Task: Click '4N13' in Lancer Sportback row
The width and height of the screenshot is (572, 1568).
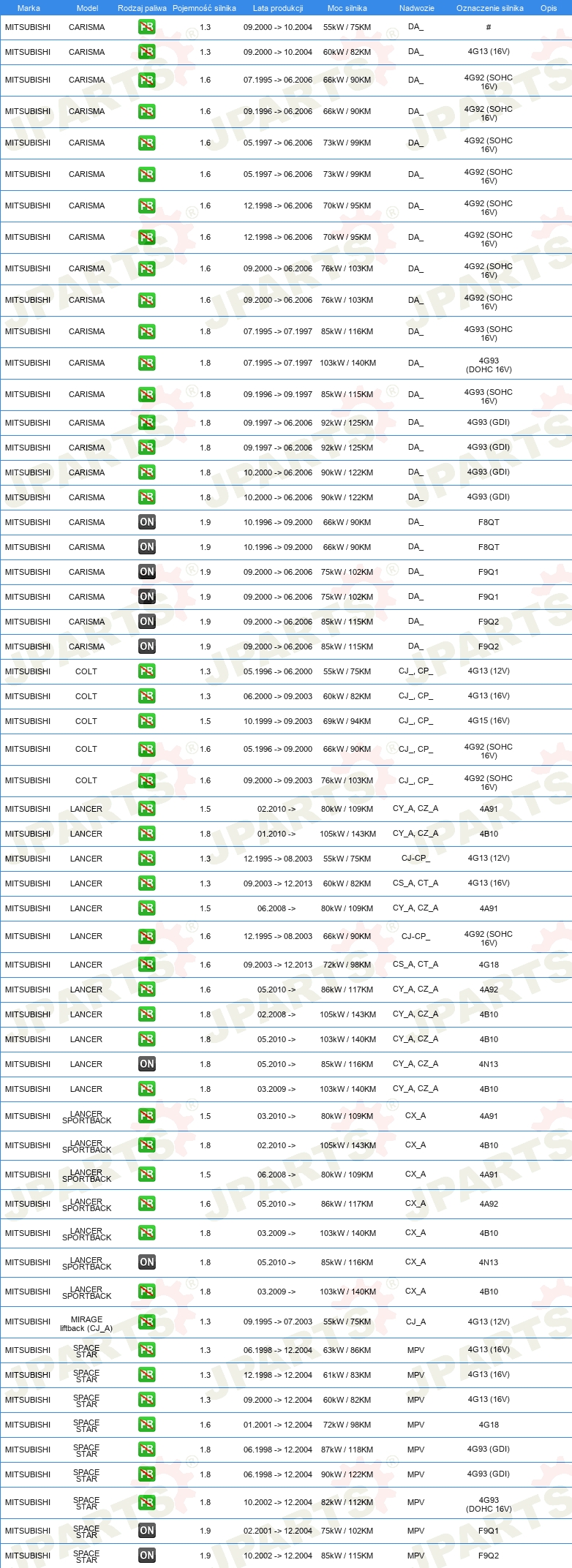Action: tap(489, 1262)
